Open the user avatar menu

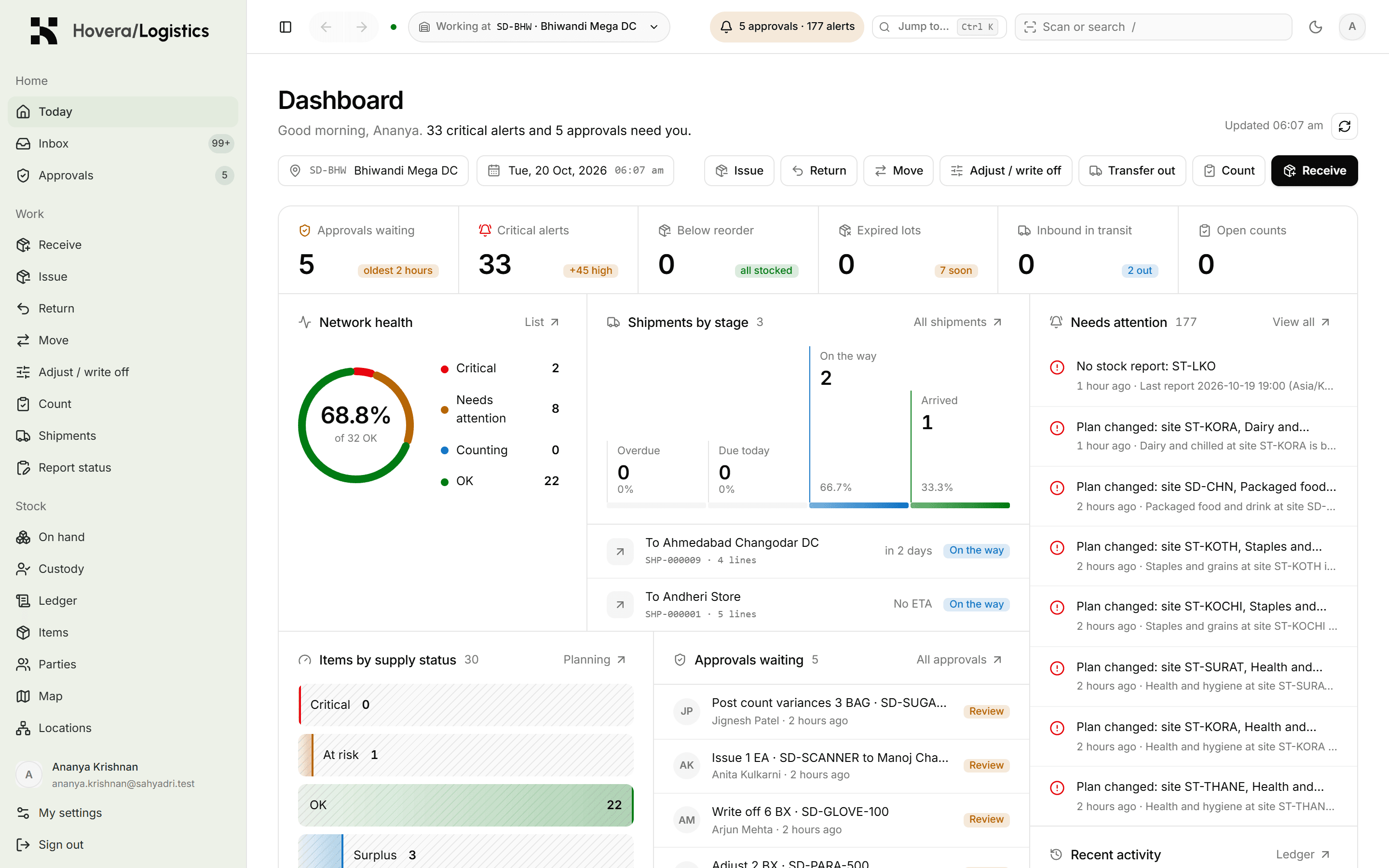pyautogui.click(x=1352, y=27)
